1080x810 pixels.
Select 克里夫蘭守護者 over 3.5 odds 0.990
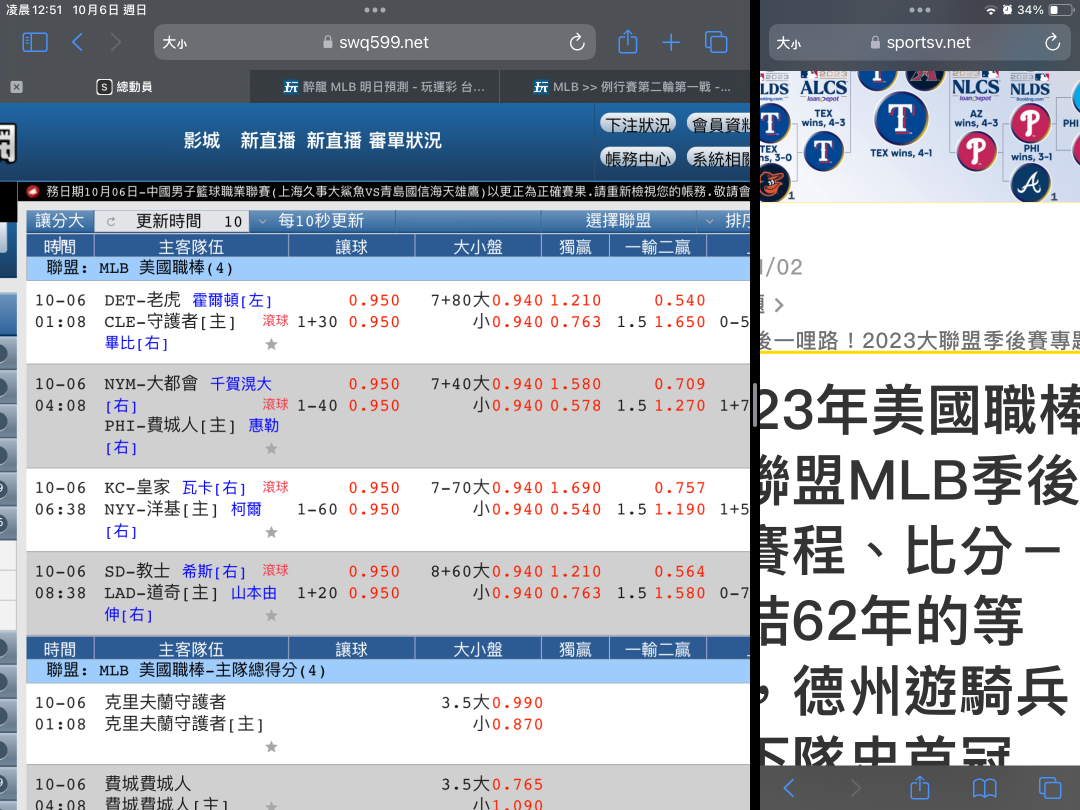coord(517,703)
